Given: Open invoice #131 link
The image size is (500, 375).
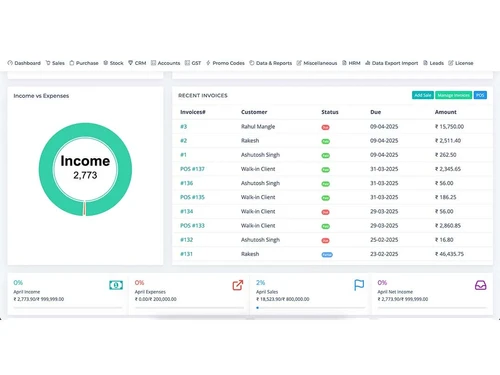Looking at the screenshot, I should coord(187,254).
